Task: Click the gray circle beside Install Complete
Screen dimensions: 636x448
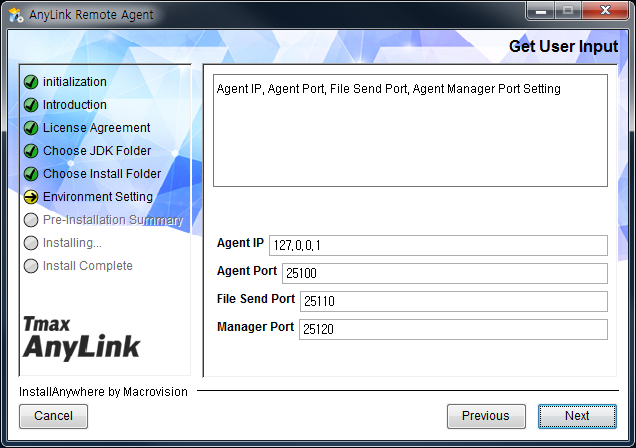Action: tap(31, 266)
